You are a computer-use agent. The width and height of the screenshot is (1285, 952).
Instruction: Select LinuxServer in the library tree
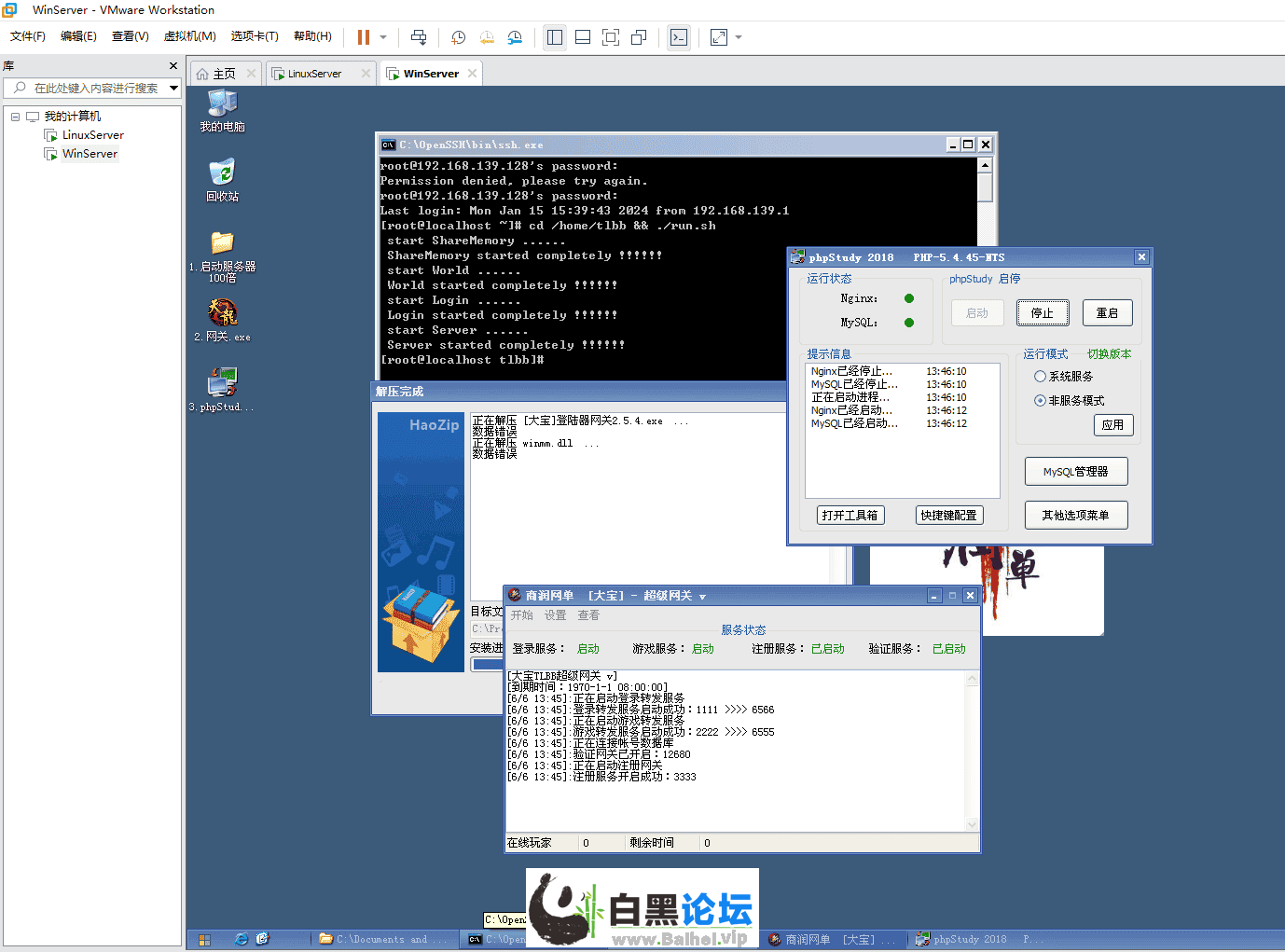tap(93, 135)
